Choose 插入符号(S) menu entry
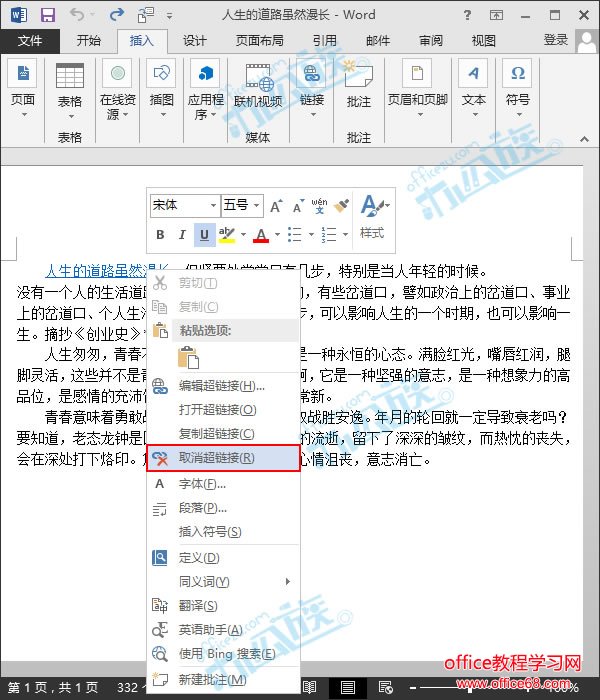 click(x=223, y=532)
